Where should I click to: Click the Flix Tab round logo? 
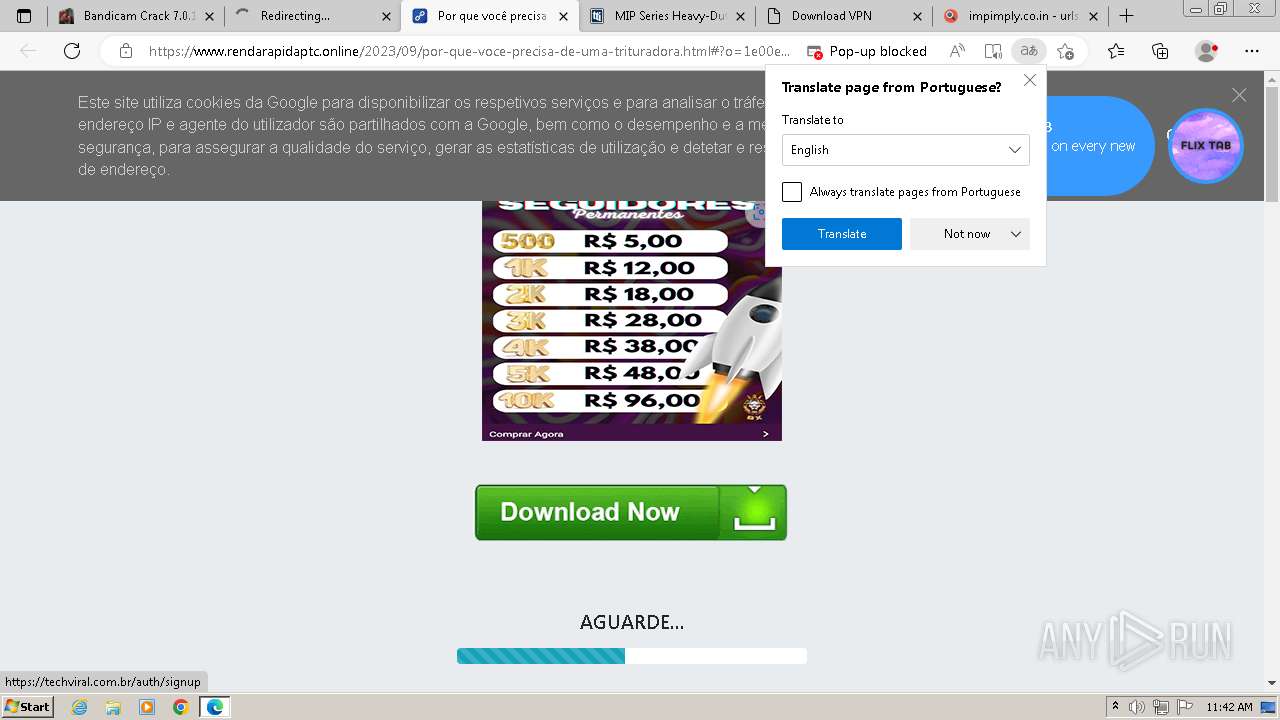pyautogui.click(x=1205, y=146)
